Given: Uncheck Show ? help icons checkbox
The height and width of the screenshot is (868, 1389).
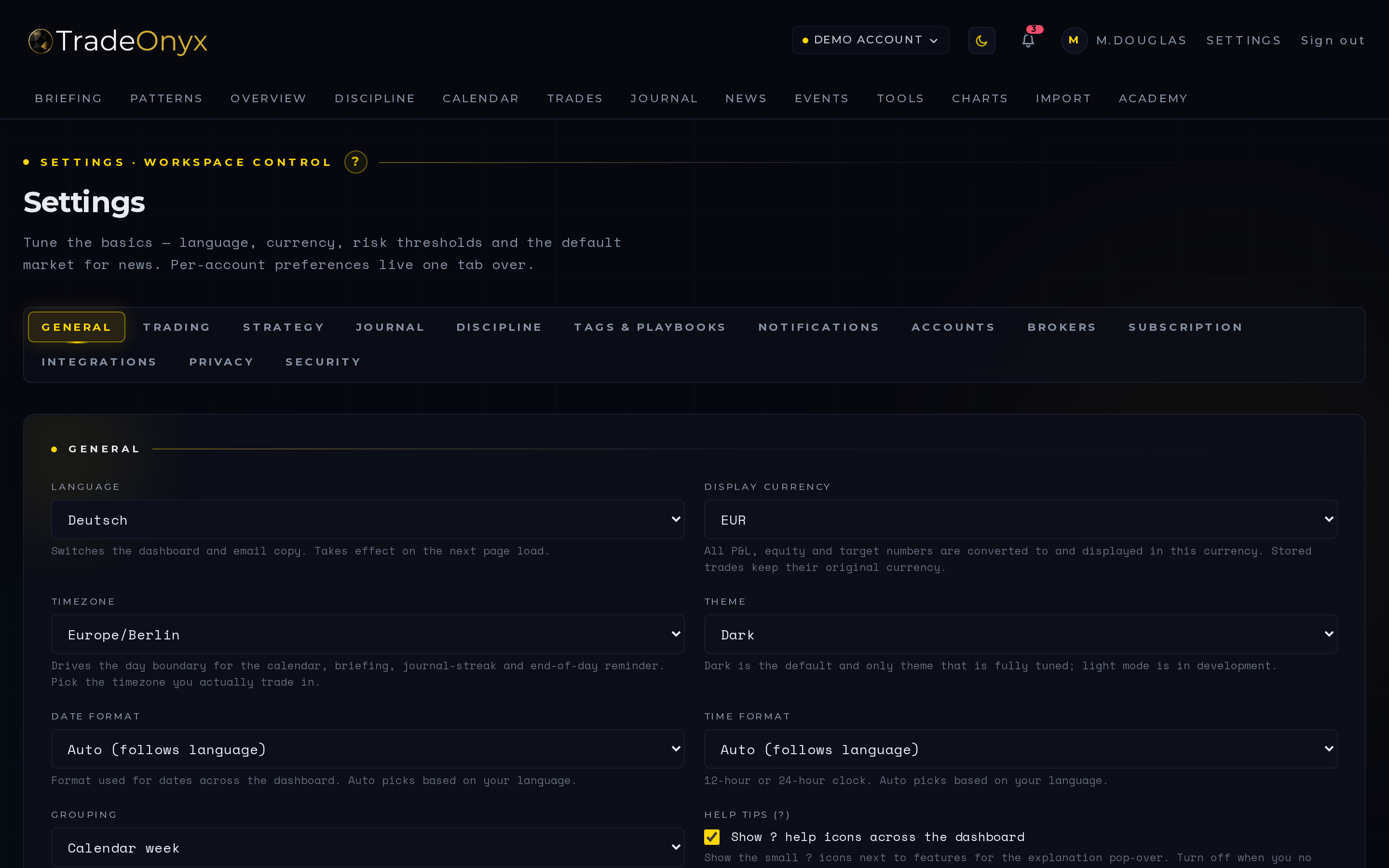Looking at the screenshot, I should [x=712, y=837].
